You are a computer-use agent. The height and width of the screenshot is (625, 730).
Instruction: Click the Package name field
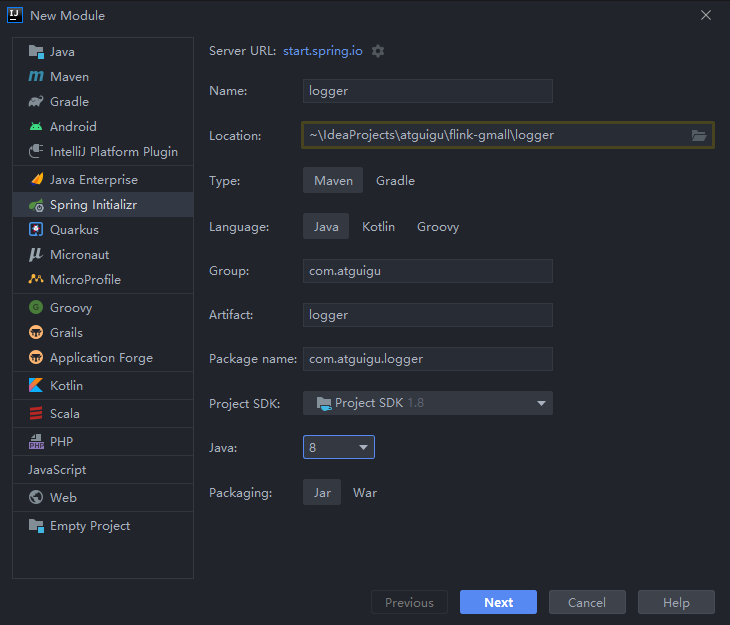(427, 359)
